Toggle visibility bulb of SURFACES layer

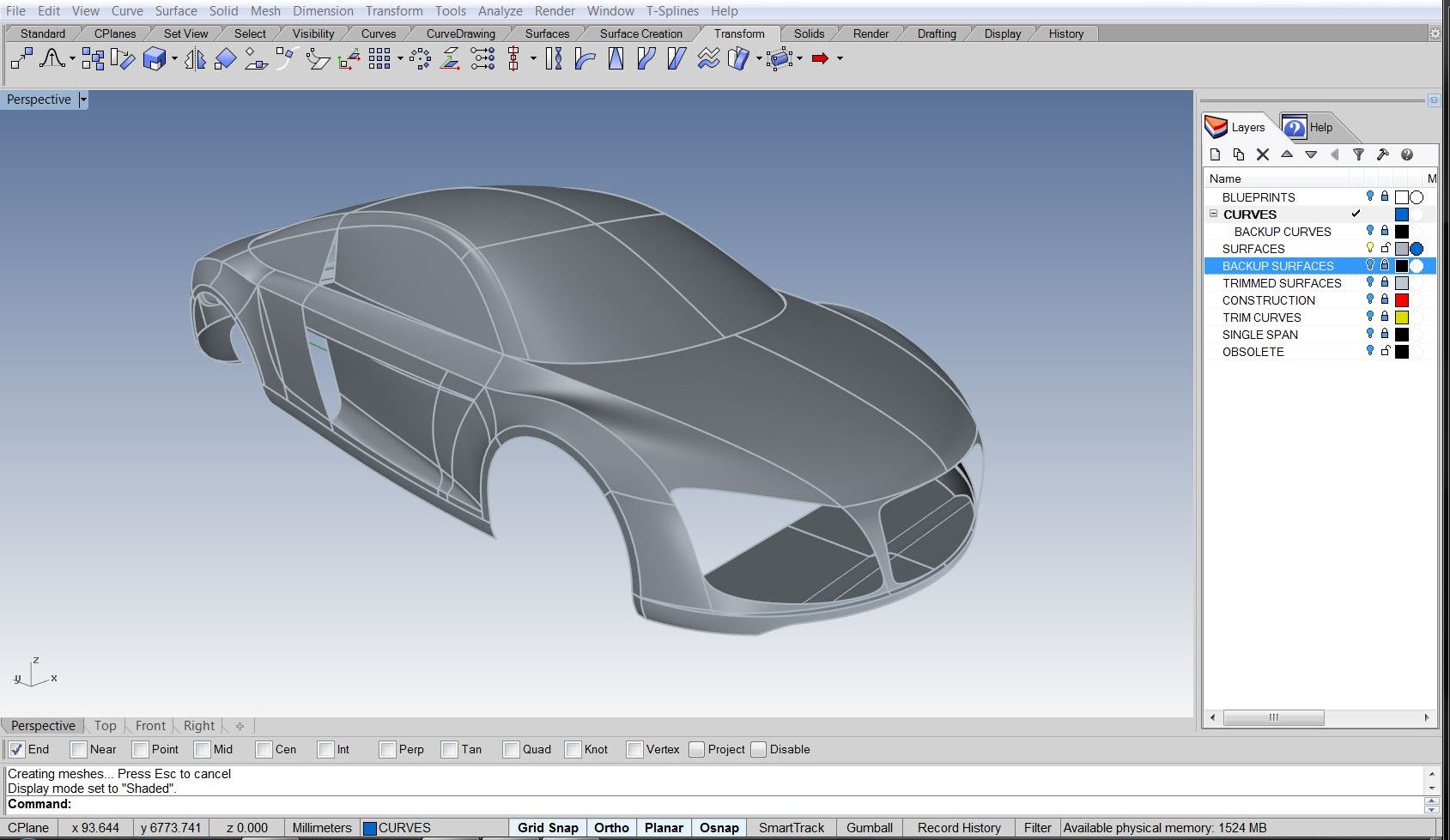click(x=1370, y=248)
